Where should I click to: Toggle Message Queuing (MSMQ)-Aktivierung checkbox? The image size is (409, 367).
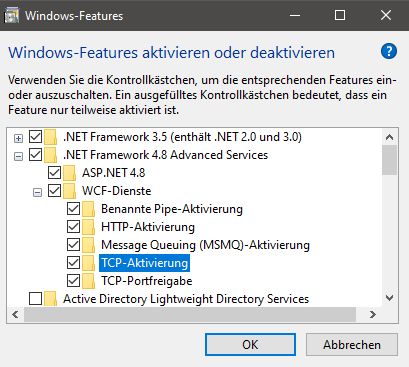pos(73,245)
